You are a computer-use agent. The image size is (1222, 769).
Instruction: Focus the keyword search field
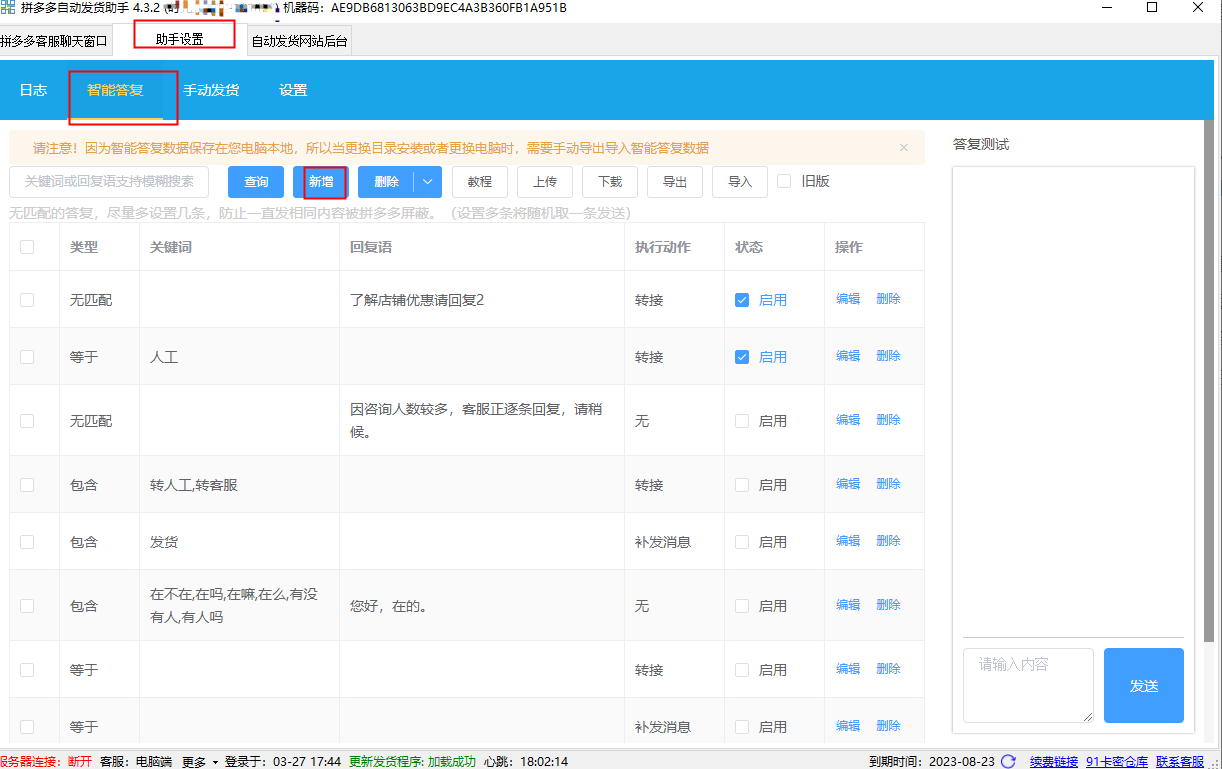pyautogui.click(x=109, y=182)
